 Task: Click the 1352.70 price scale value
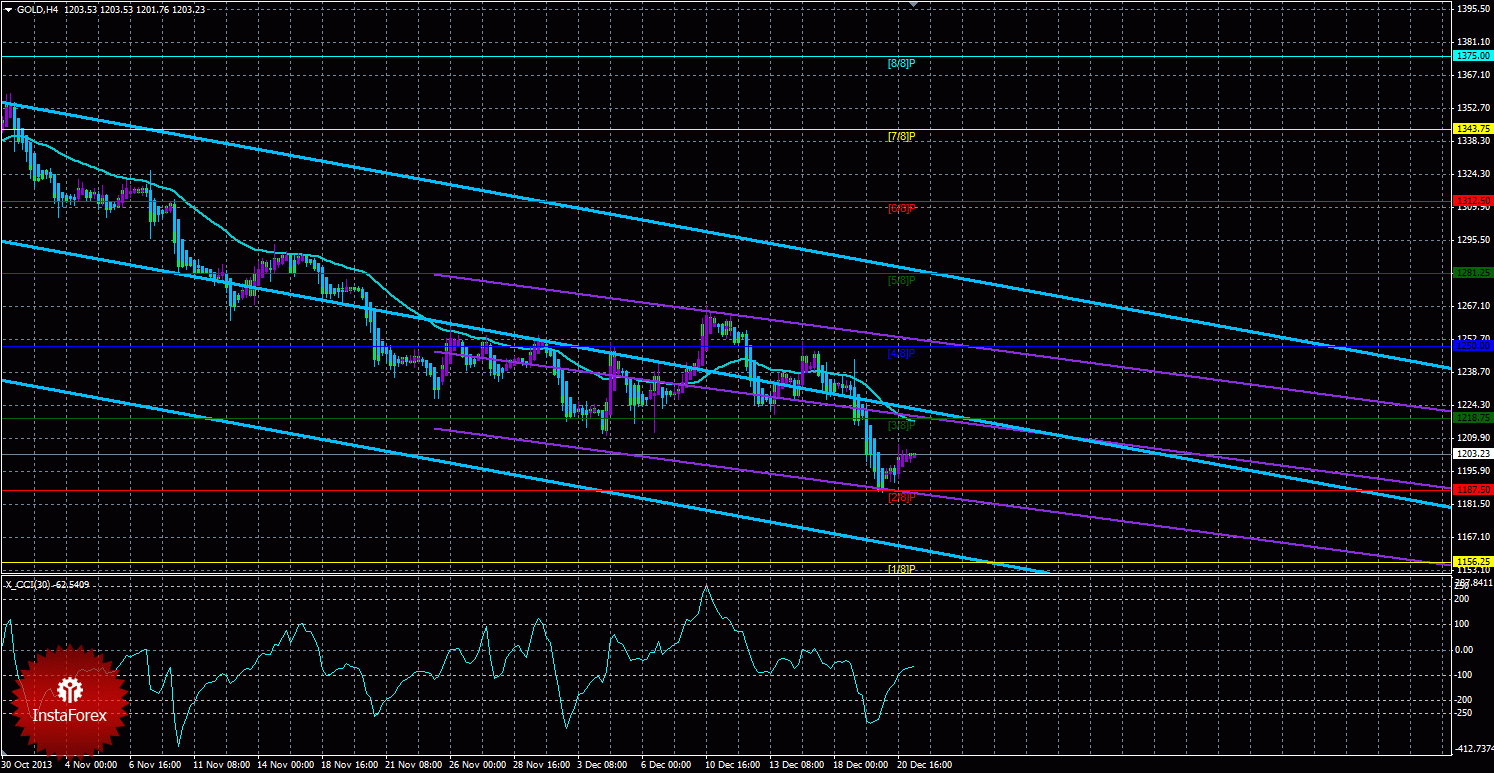click(1474, 108)
